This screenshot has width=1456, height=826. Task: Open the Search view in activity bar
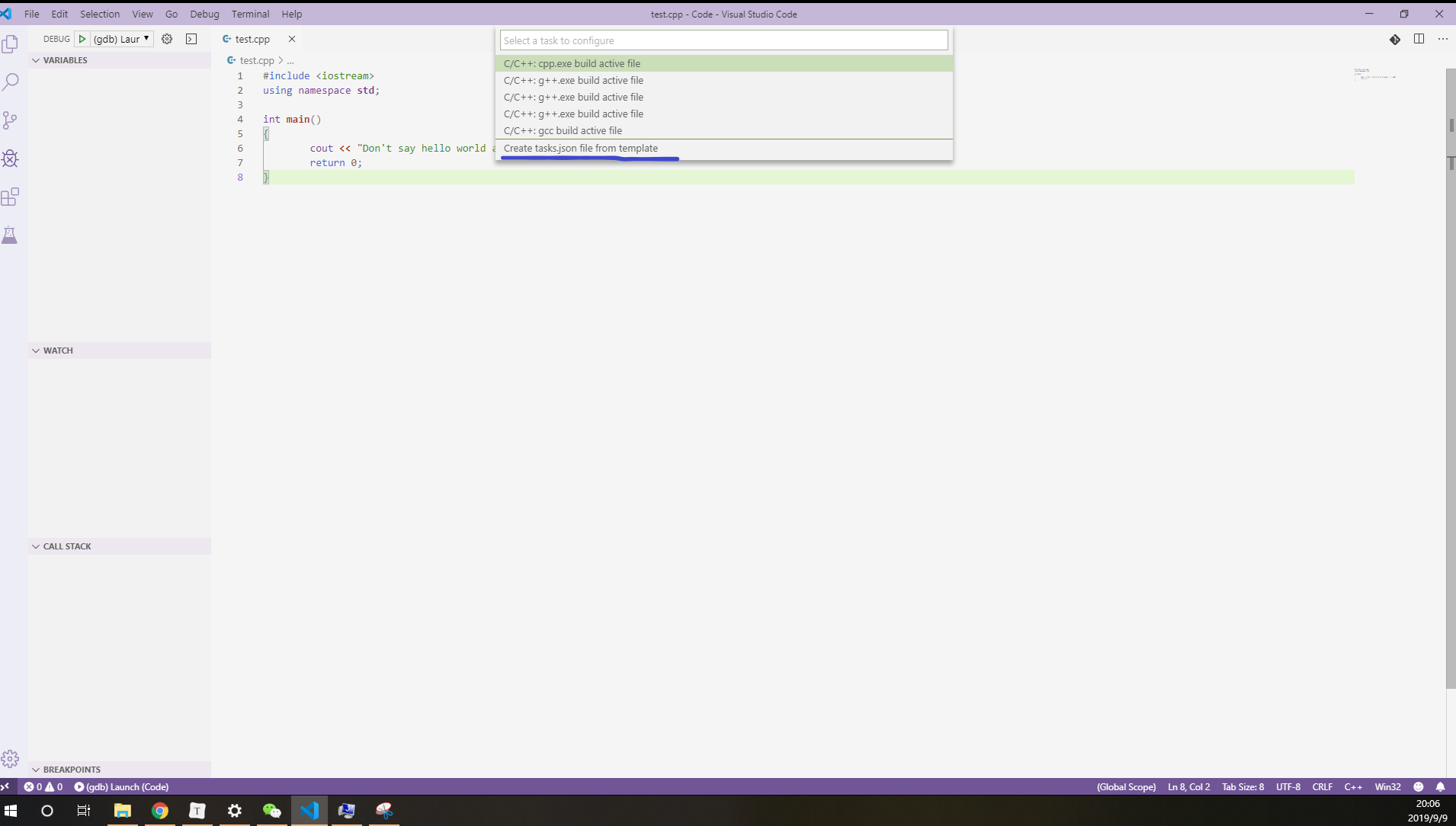10,82
